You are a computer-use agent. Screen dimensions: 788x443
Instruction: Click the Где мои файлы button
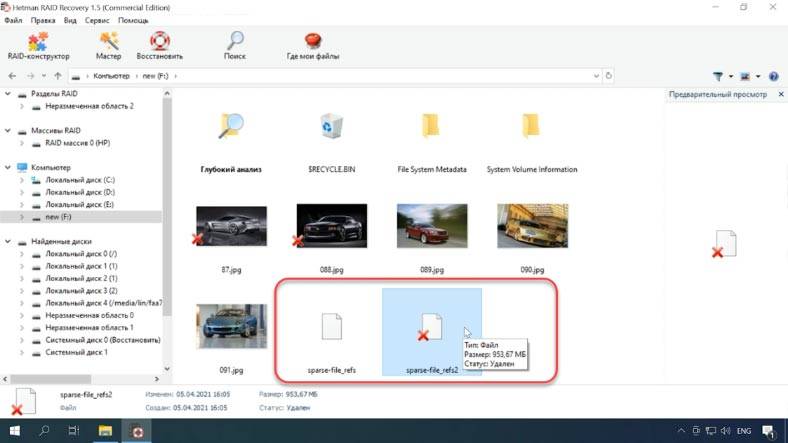coord(313,46)
